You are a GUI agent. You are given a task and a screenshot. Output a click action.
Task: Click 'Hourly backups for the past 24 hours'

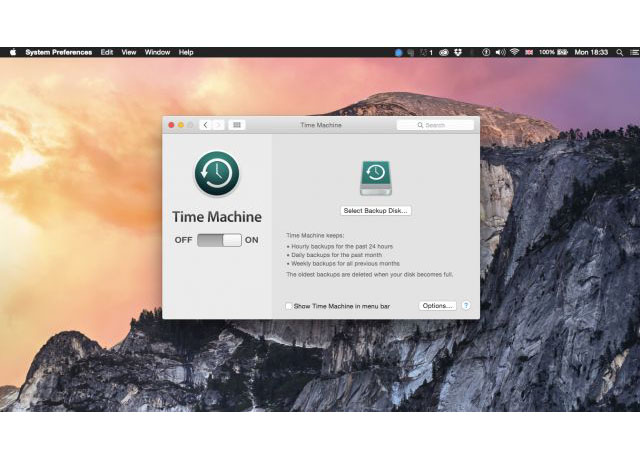pos(342,247)
